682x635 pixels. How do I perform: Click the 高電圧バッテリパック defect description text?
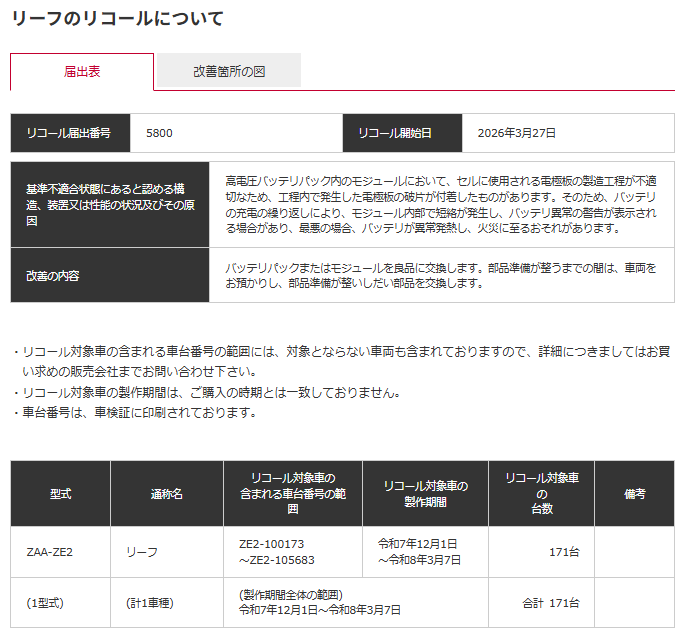tap(440, 204)
